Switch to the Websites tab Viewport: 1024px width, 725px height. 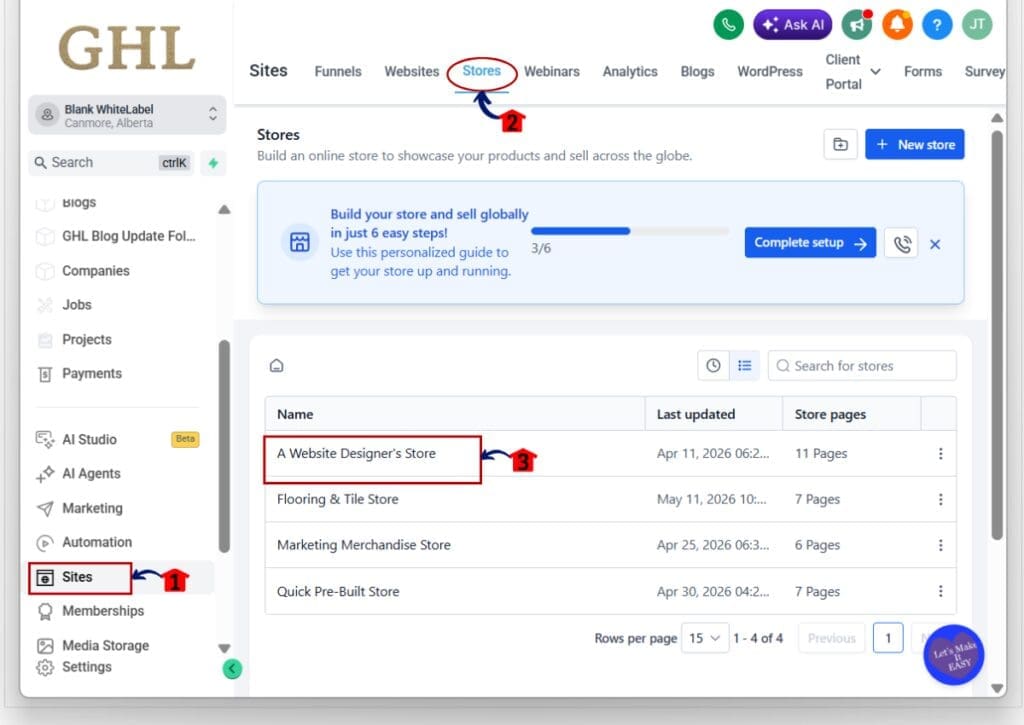click(411, 72)
